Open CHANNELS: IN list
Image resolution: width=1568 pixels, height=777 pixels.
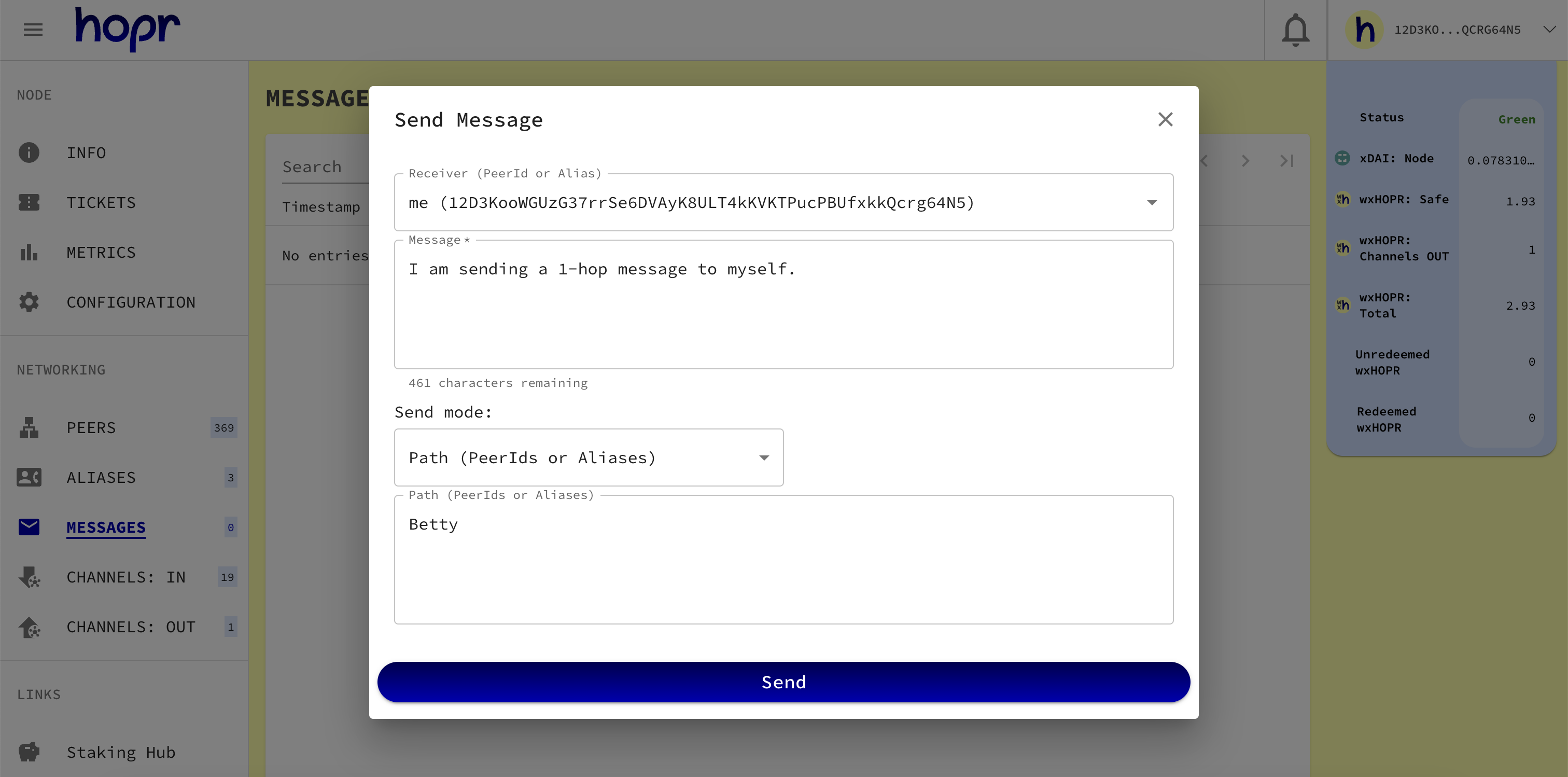tap(126, 578)
